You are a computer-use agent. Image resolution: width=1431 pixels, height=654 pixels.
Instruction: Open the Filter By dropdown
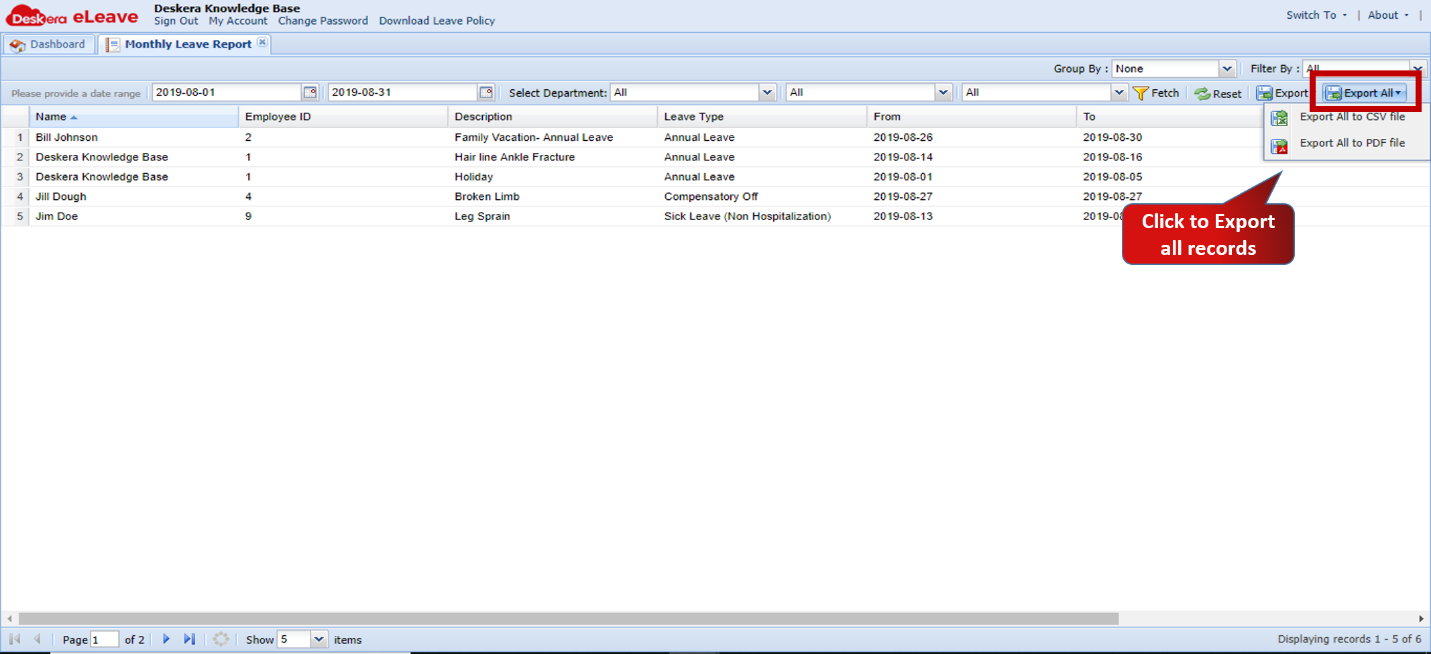(x=1417, y=69)
